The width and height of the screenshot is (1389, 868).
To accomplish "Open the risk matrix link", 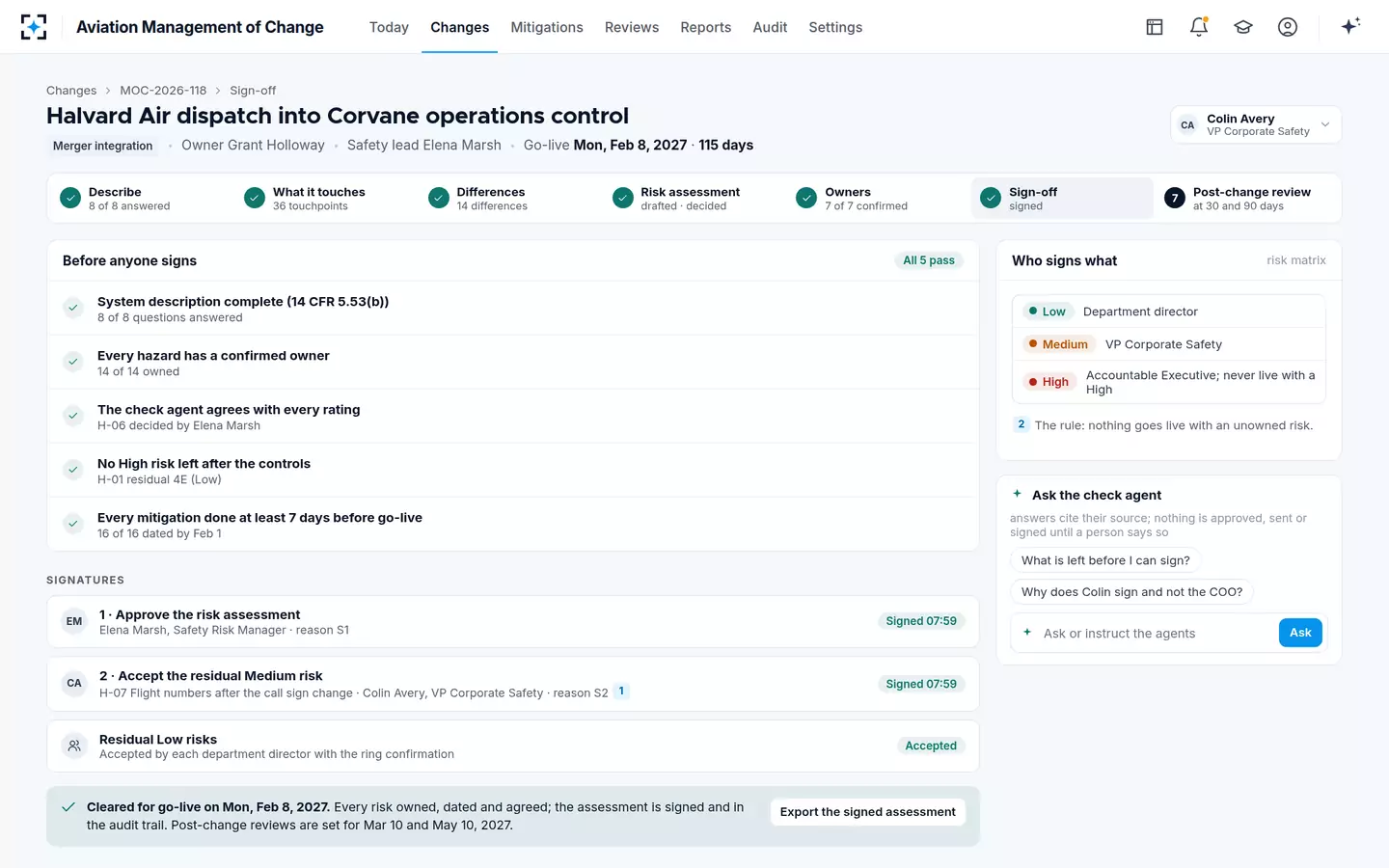I will pos(1295,260).
